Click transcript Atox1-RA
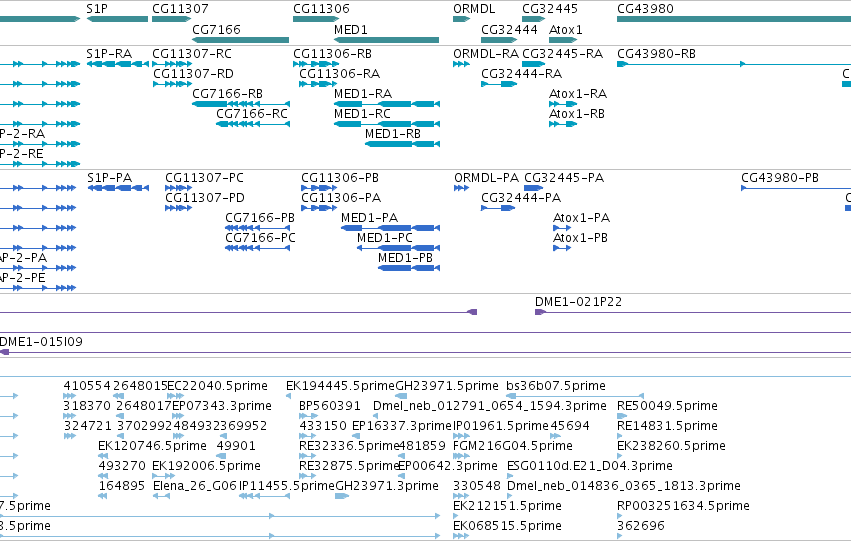 [563, 104]
